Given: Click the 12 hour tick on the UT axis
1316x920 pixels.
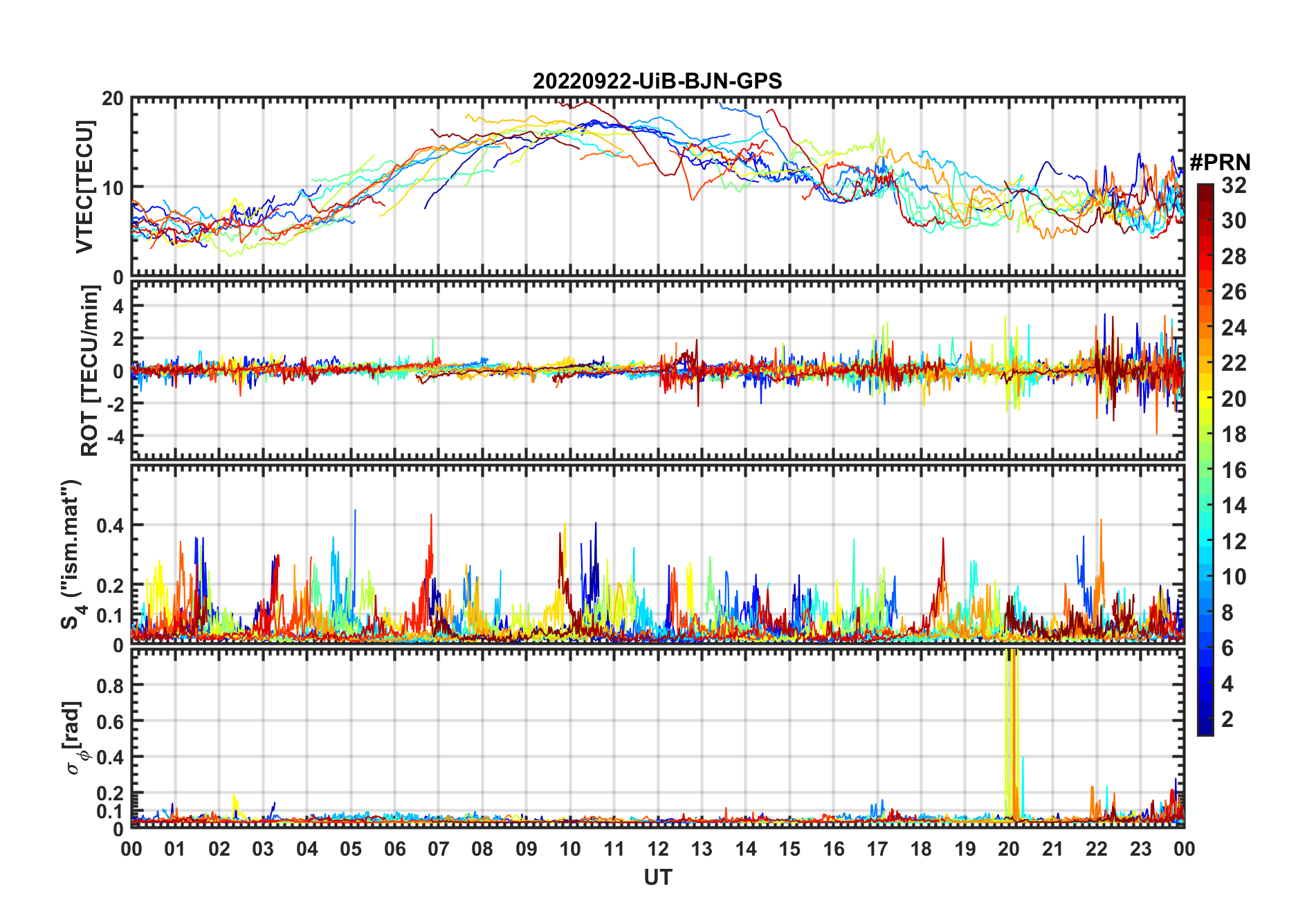Looking at the screenshot, I should (x=657, y=849).
